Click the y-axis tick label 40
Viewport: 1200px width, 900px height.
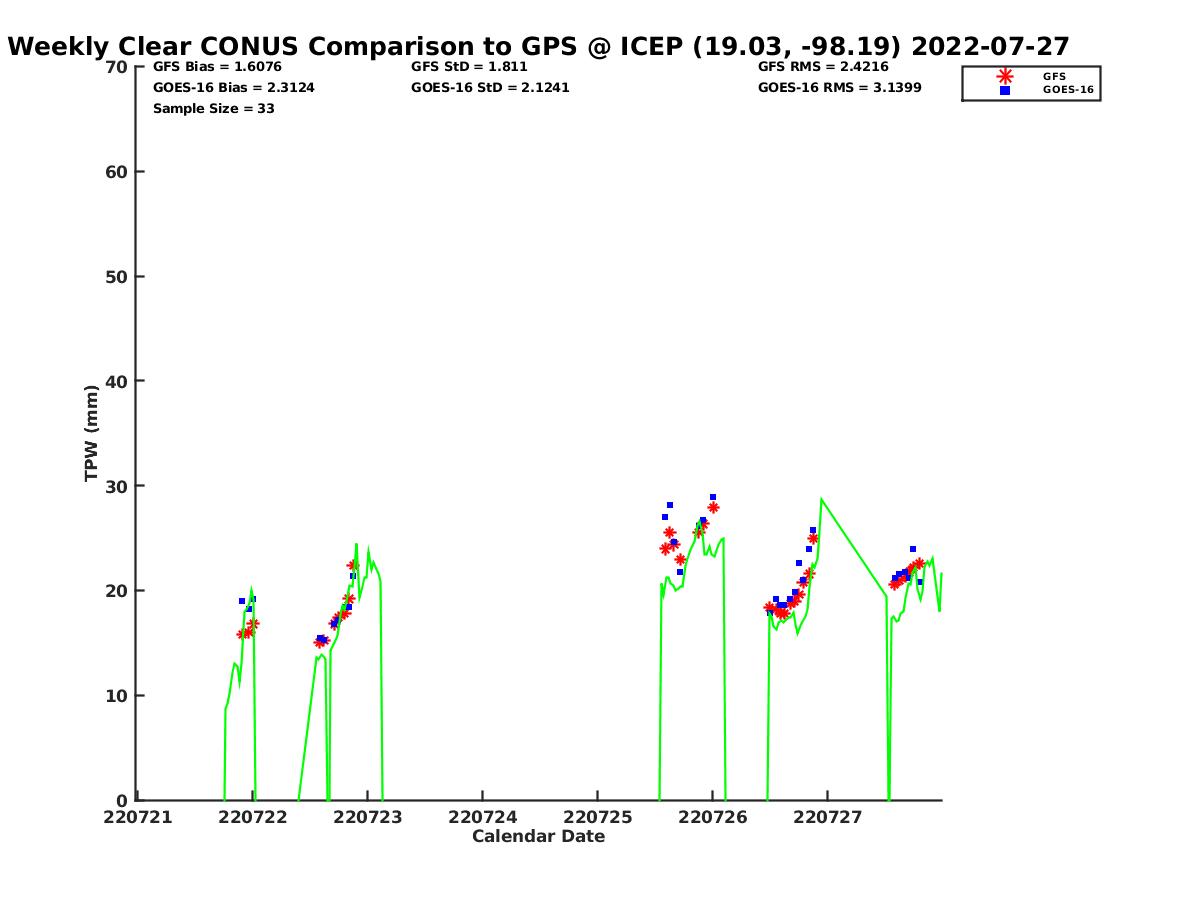116,381
